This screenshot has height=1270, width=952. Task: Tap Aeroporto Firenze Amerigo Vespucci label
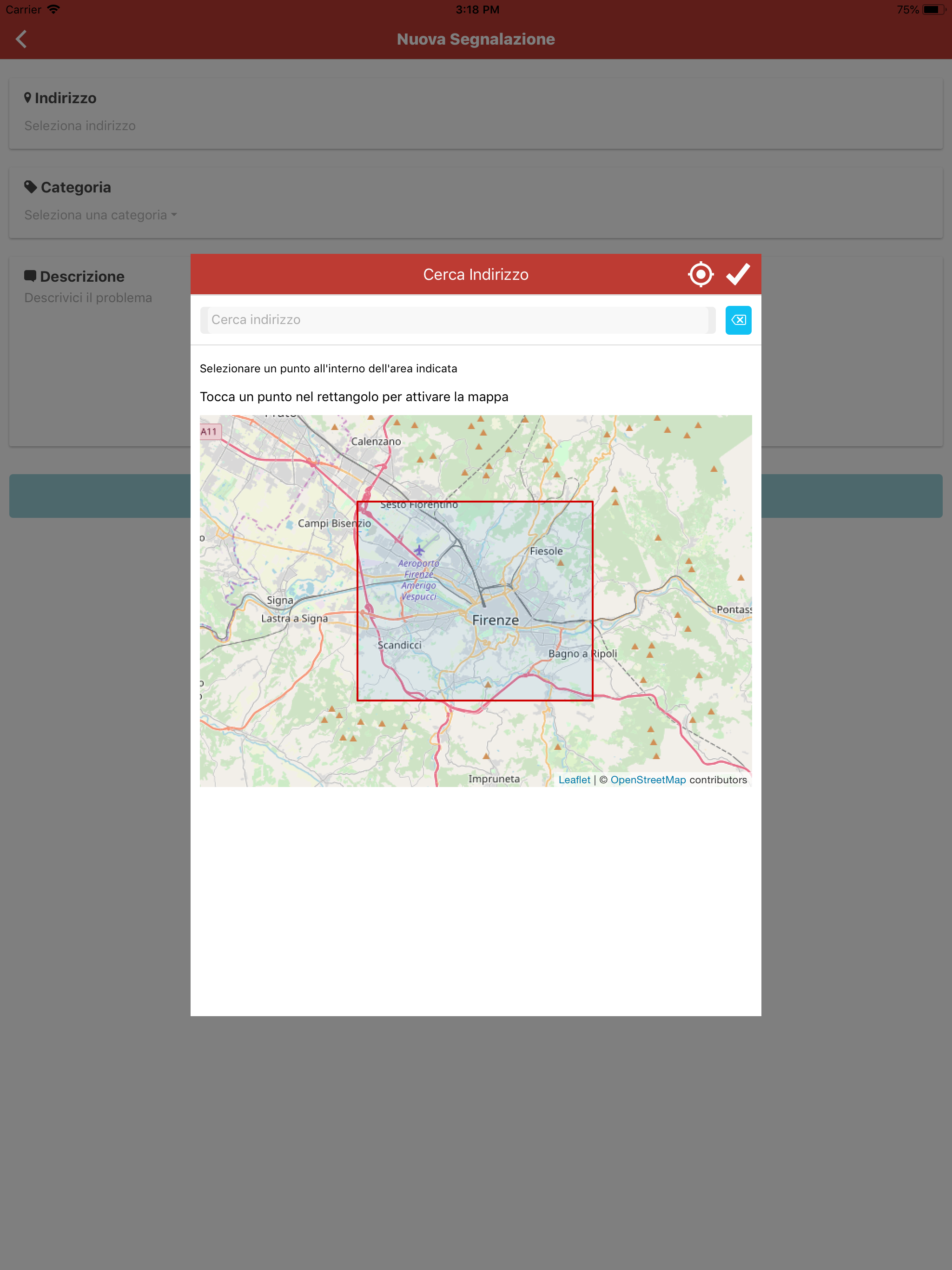click(418, 580)
